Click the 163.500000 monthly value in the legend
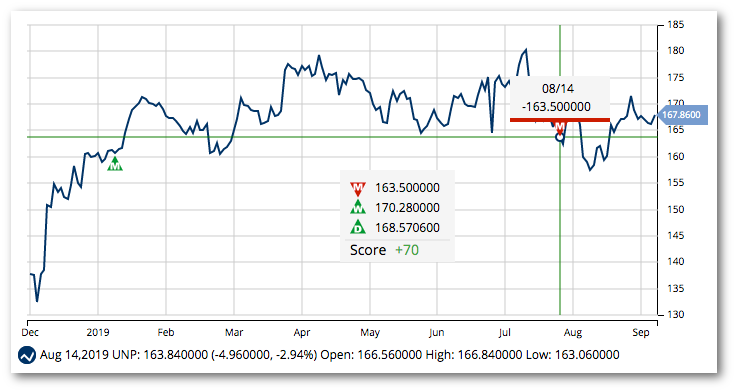 click(407, 188)
